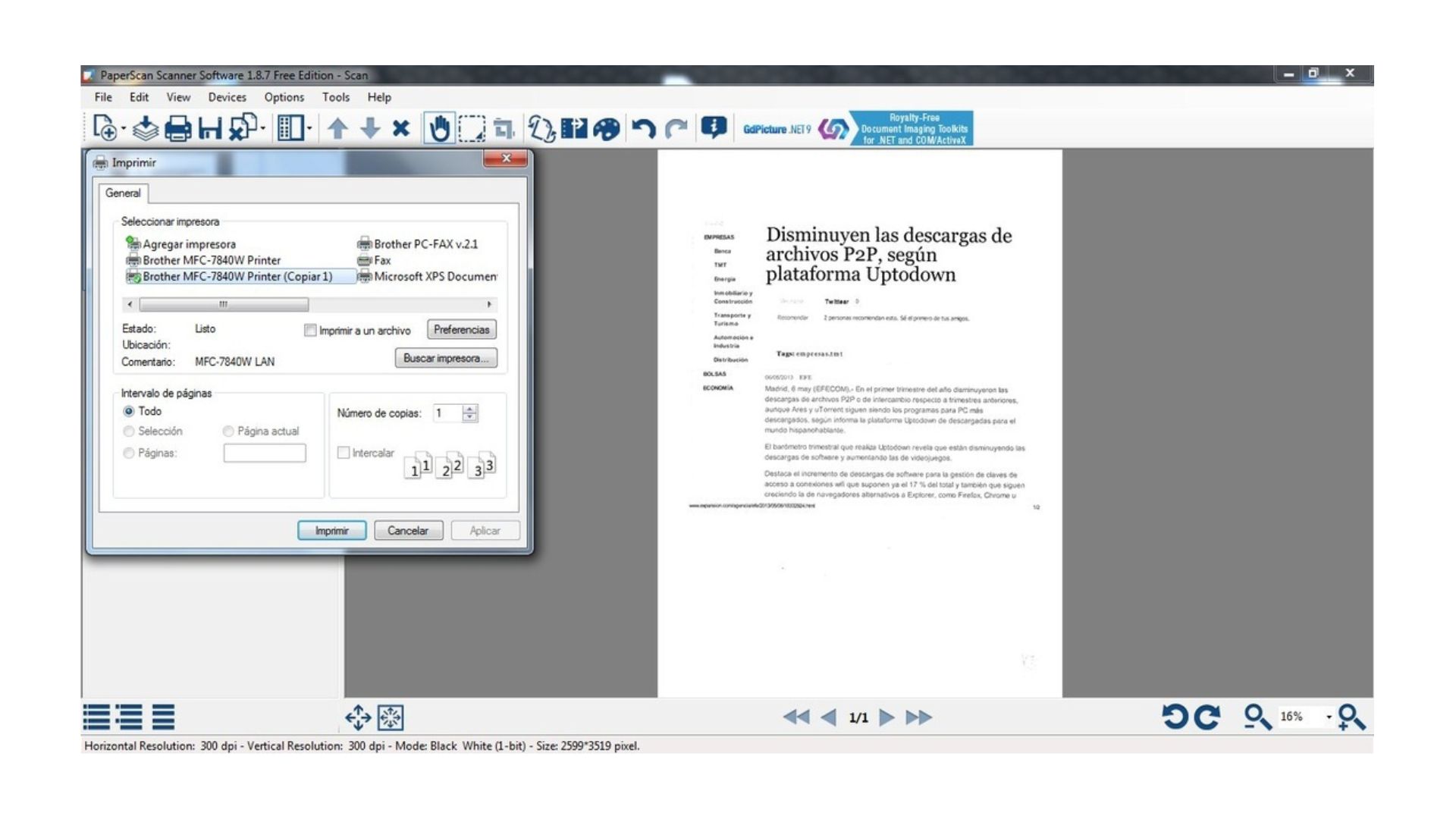Image resolution: width=1456 pixels, height=819 pixels.
Task: Select the Todo radio button
Action: pyautogui.click(x=129, y=411)
